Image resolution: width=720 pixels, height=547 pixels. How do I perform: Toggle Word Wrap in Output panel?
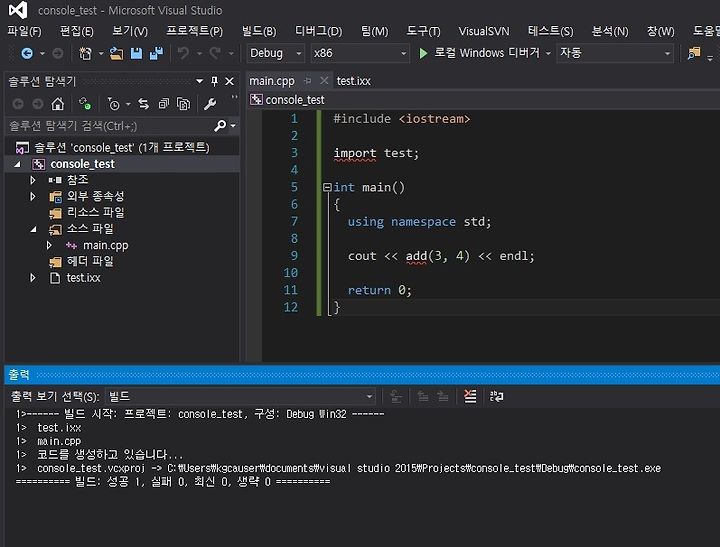(496, 396)
